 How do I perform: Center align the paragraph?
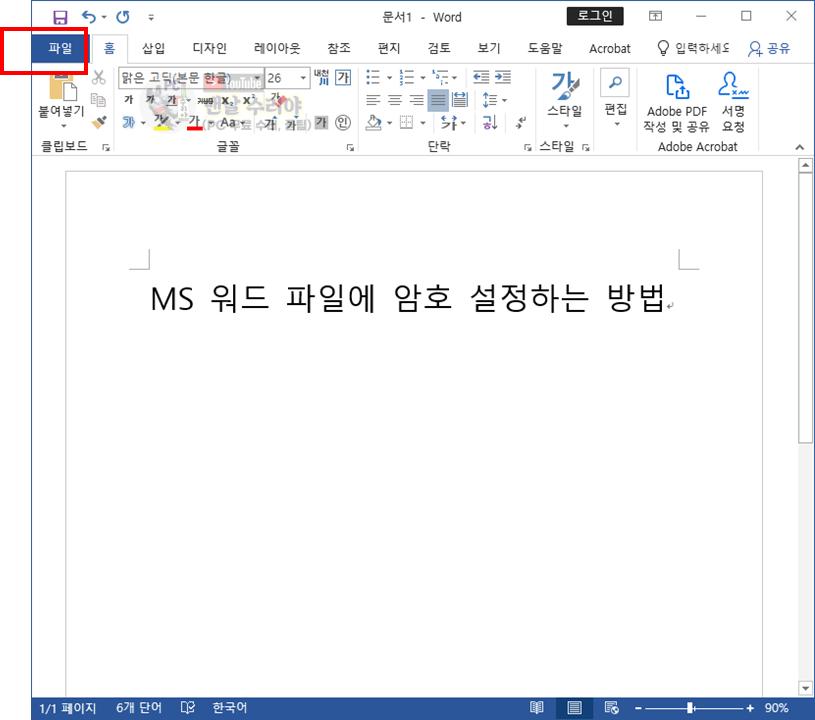[395, 100]
